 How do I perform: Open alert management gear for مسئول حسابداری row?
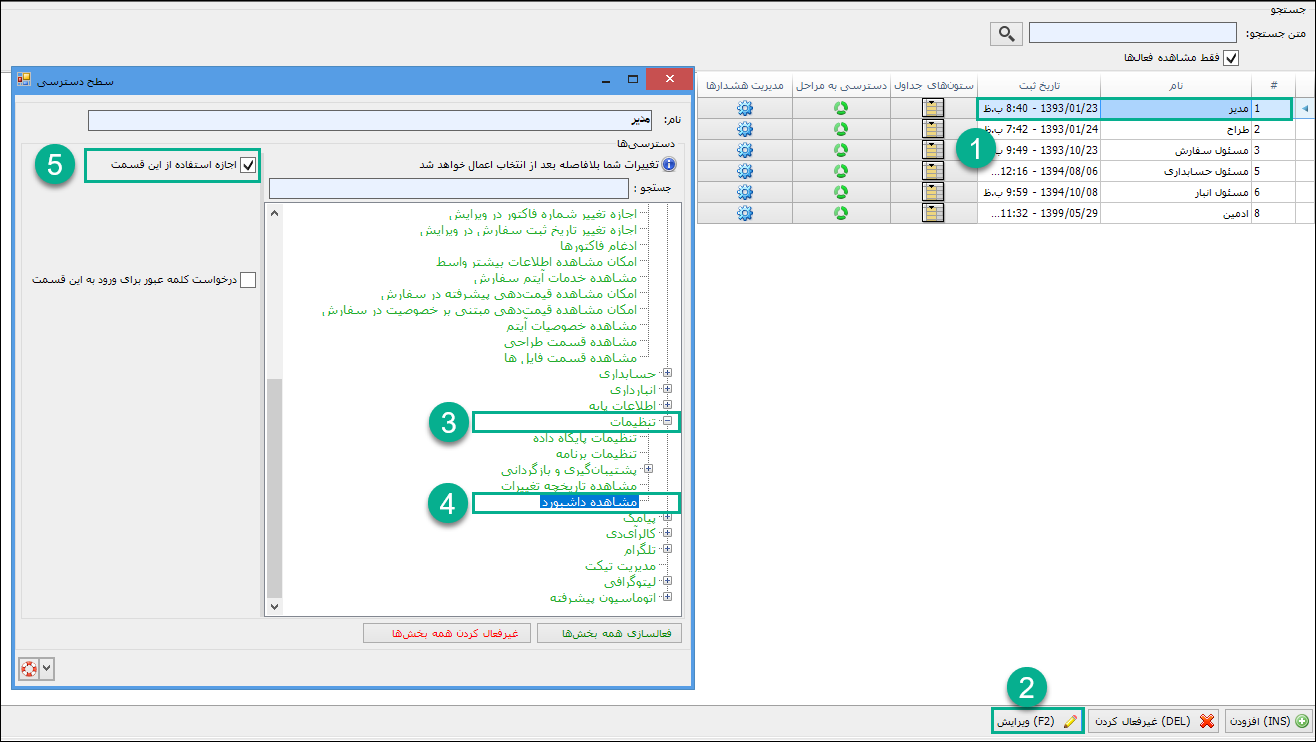tap(744, 171)
